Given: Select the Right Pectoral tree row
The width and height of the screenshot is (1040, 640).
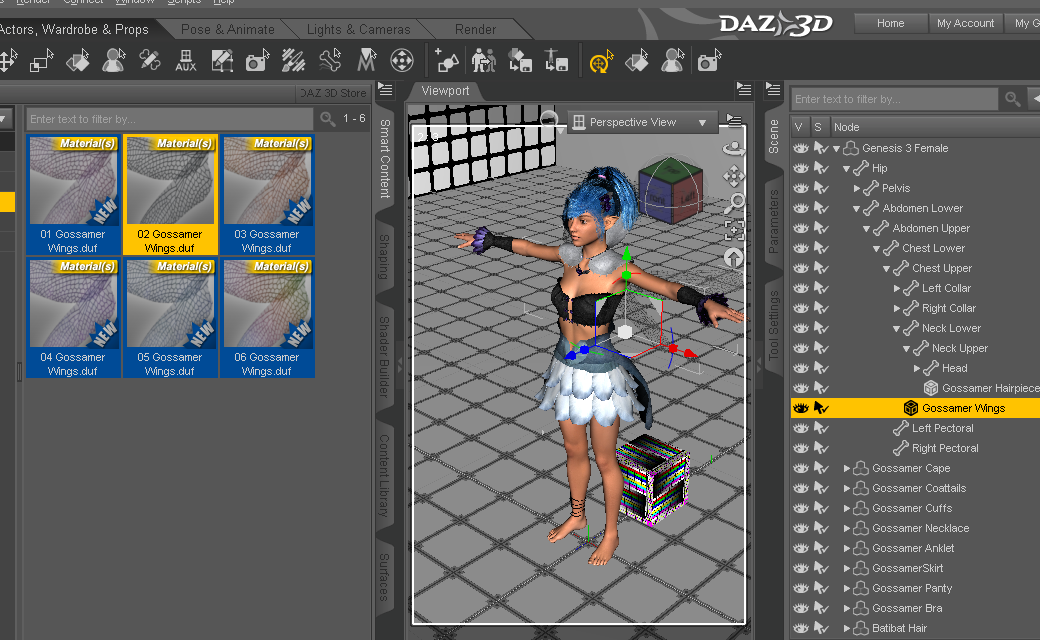Looking at the screenshot, I should tap(915, 448).
